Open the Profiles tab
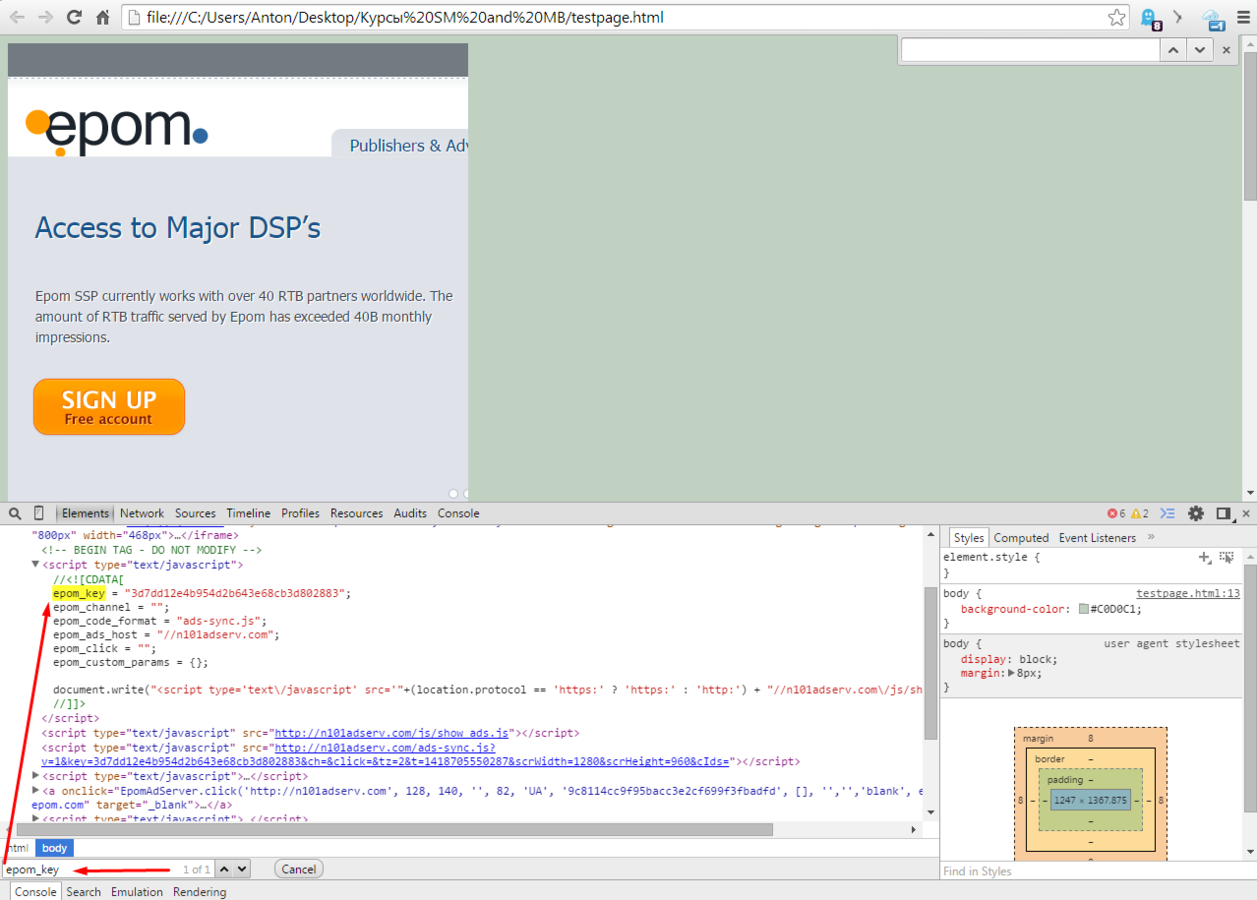Image resolution: width=1257 pixels, height=900 pixels. coord(300,513)
